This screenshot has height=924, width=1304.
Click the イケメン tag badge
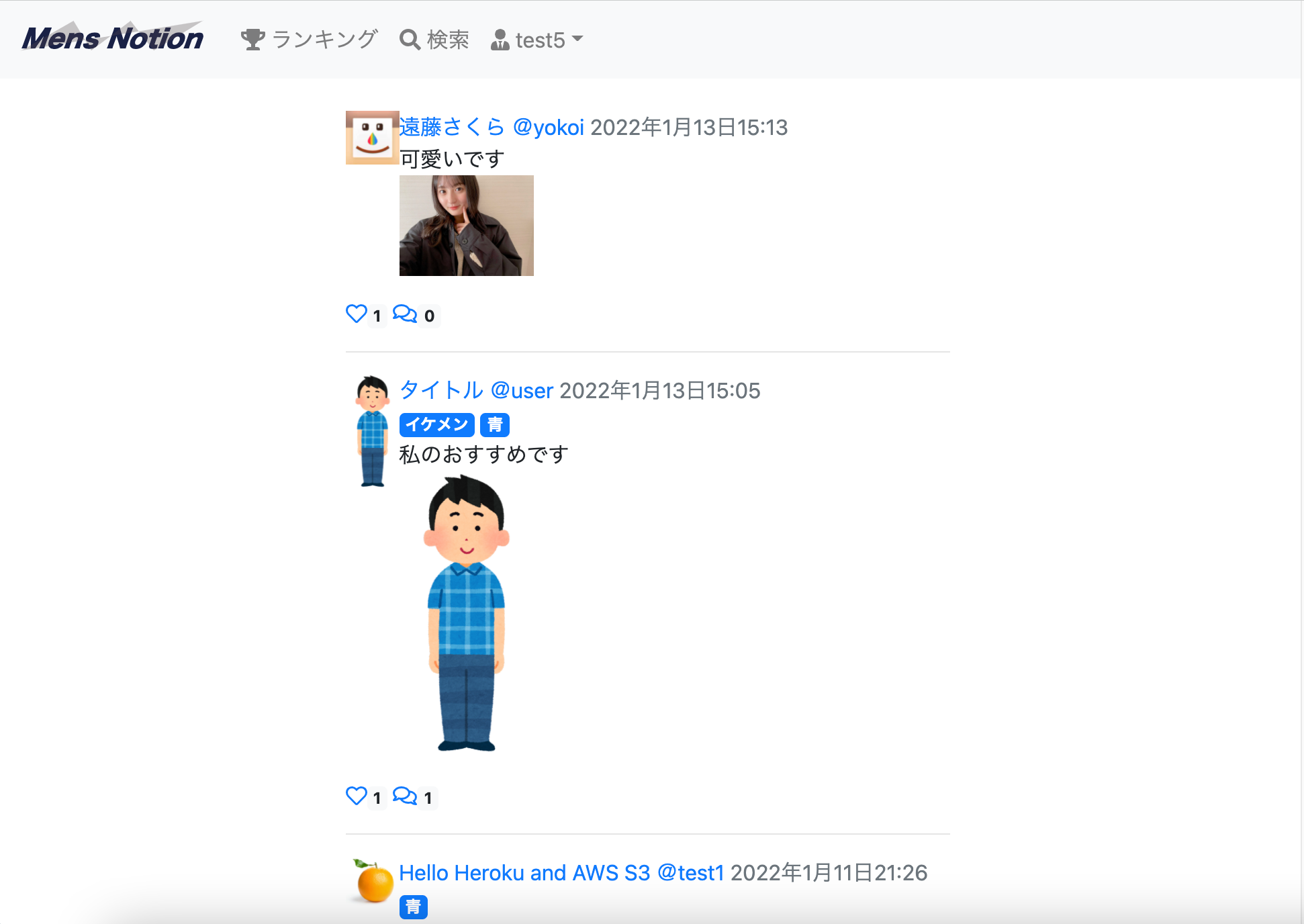click(436, 424)
